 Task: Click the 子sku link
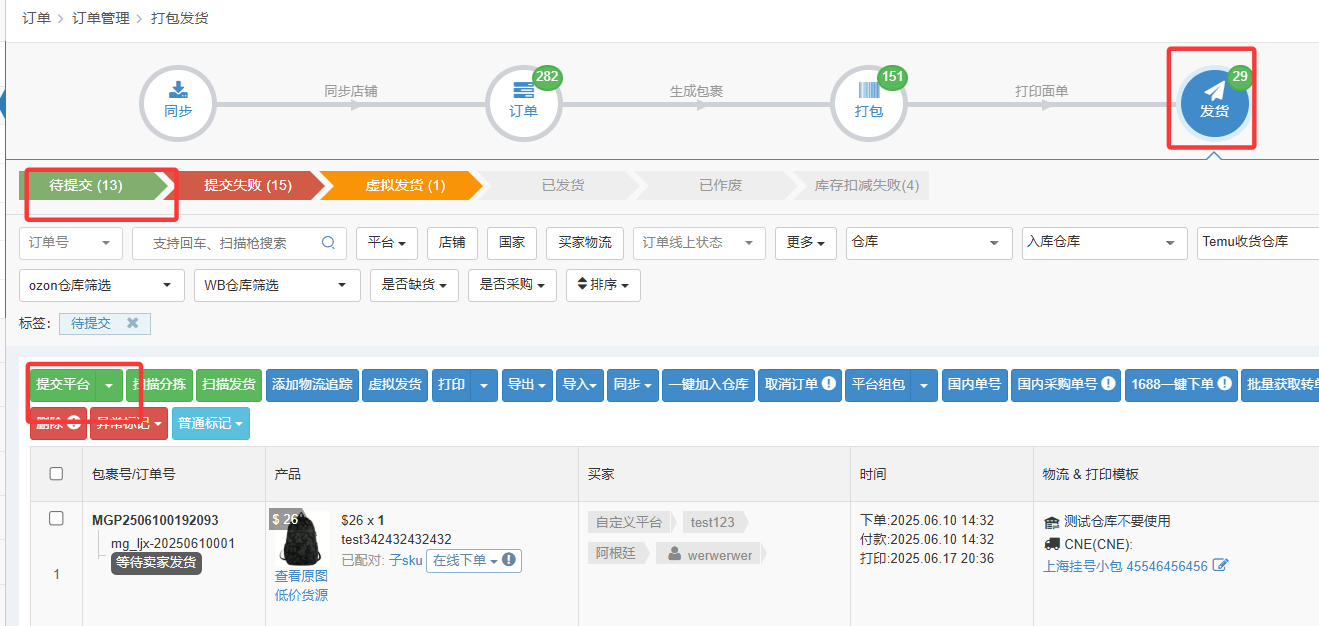[x=405, y=560]
